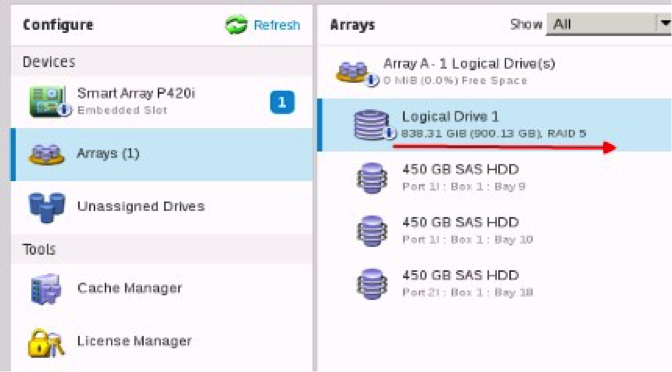Open Arrays (1) in Devices list
This screenshot has width=672, height=372.
162,154
